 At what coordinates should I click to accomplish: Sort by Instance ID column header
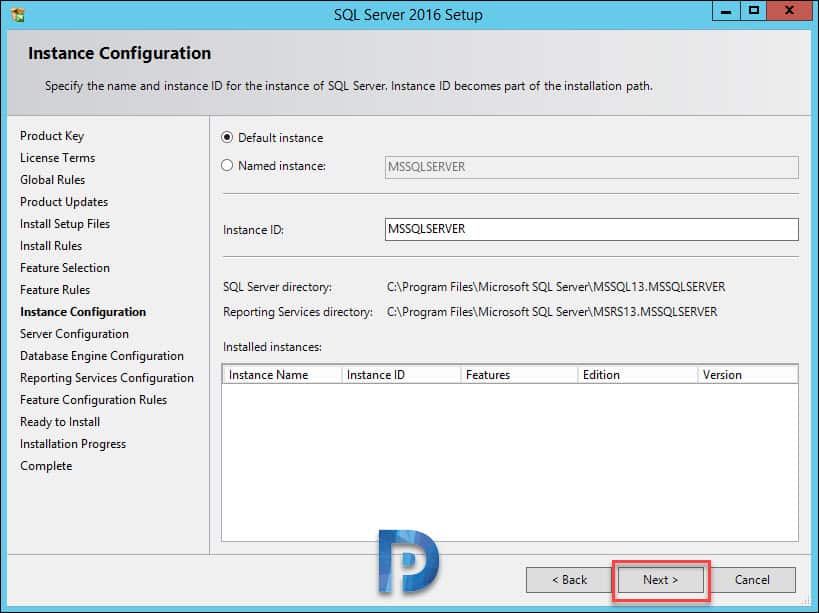click(401, 375)
